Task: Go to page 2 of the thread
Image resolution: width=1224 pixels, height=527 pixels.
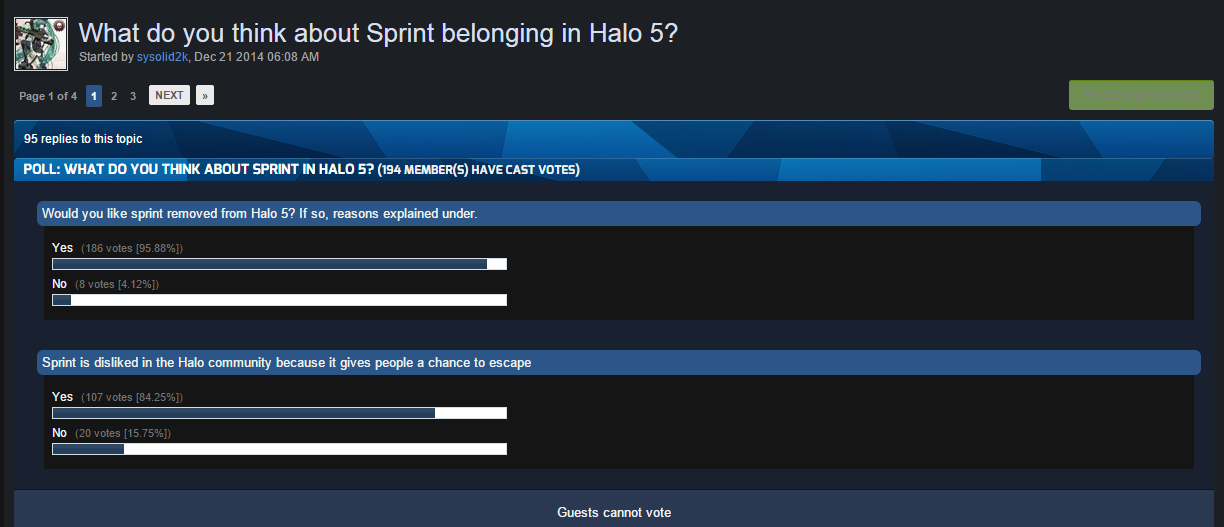Action: pos(114,96)
